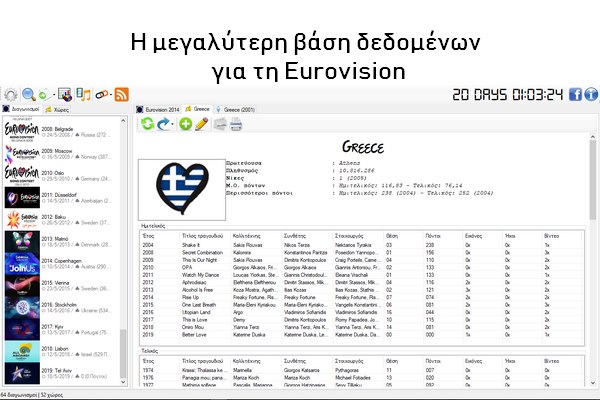The image size is (600, 400).
Task: Click the blue redo arrow icon
Action: click(164, 124)
